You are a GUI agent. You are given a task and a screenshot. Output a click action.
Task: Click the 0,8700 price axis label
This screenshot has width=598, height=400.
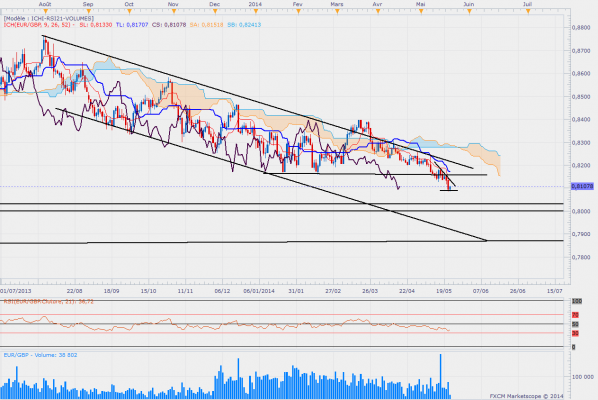coord(581,51)
